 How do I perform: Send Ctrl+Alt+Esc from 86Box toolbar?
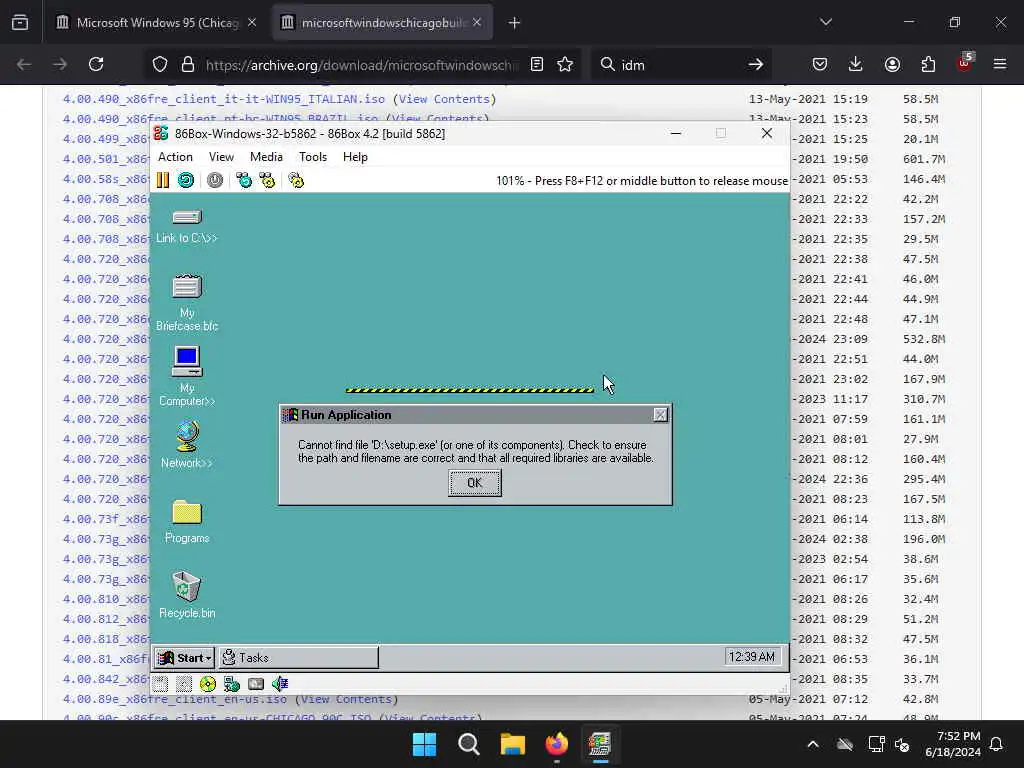tap(267, 180)
